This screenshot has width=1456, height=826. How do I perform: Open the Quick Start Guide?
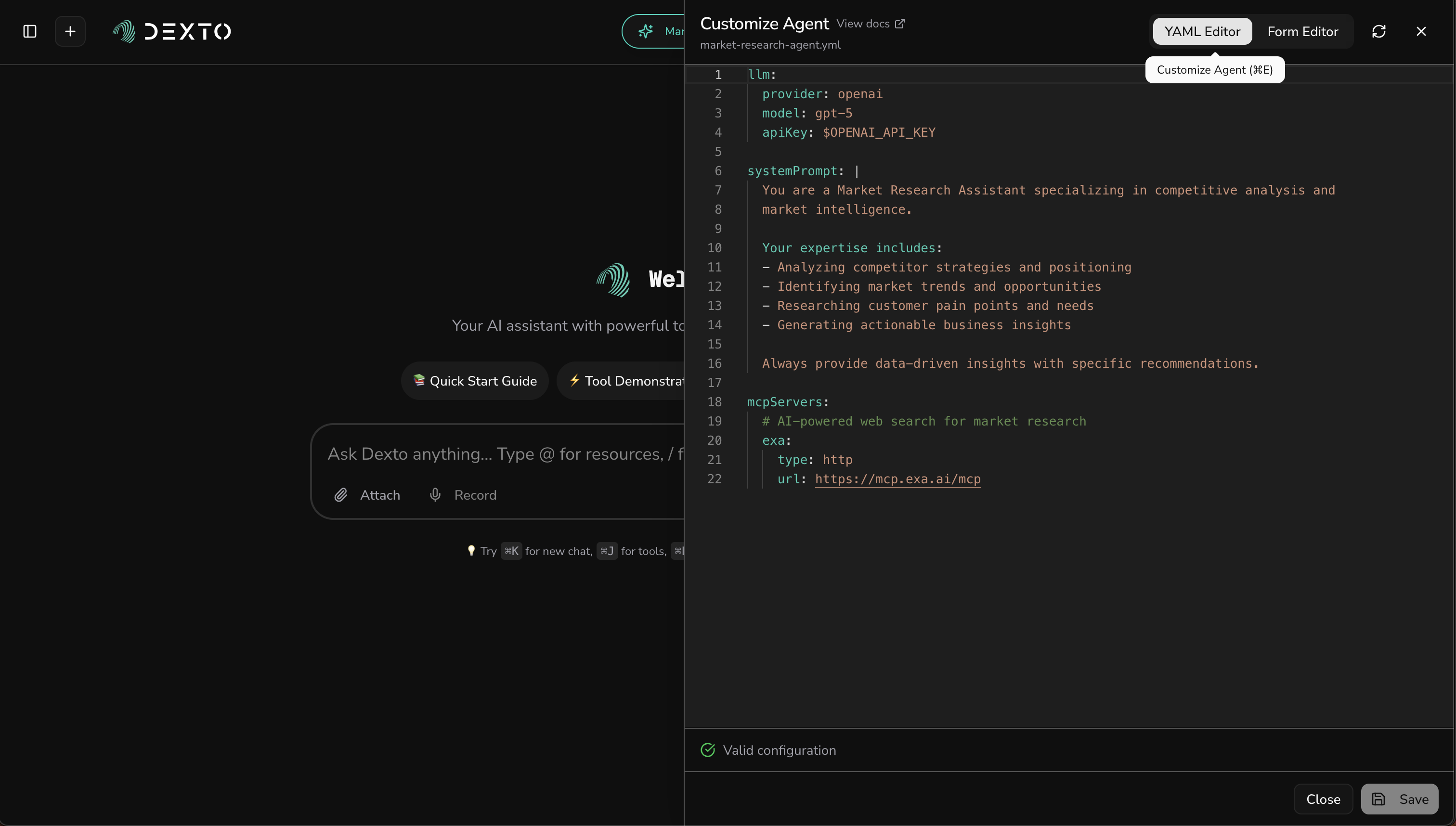click(x=474, y=381)
